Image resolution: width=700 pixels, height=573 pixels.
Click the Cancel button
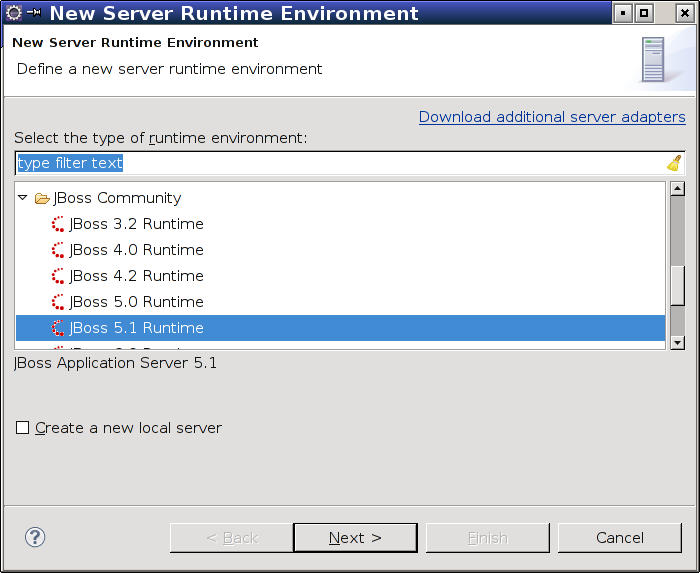point(620,538)
